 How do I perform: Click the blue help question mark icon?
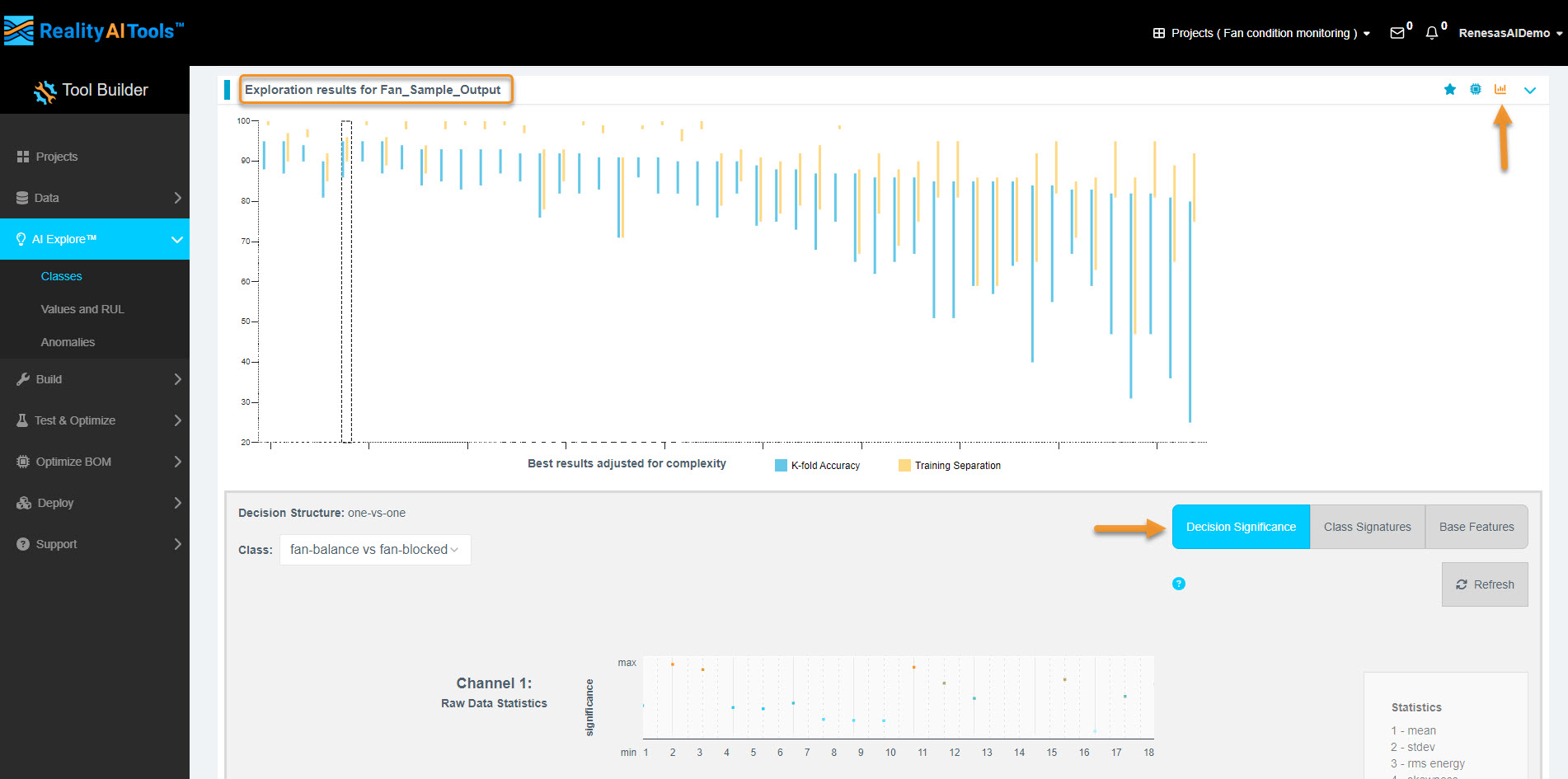1179,584
